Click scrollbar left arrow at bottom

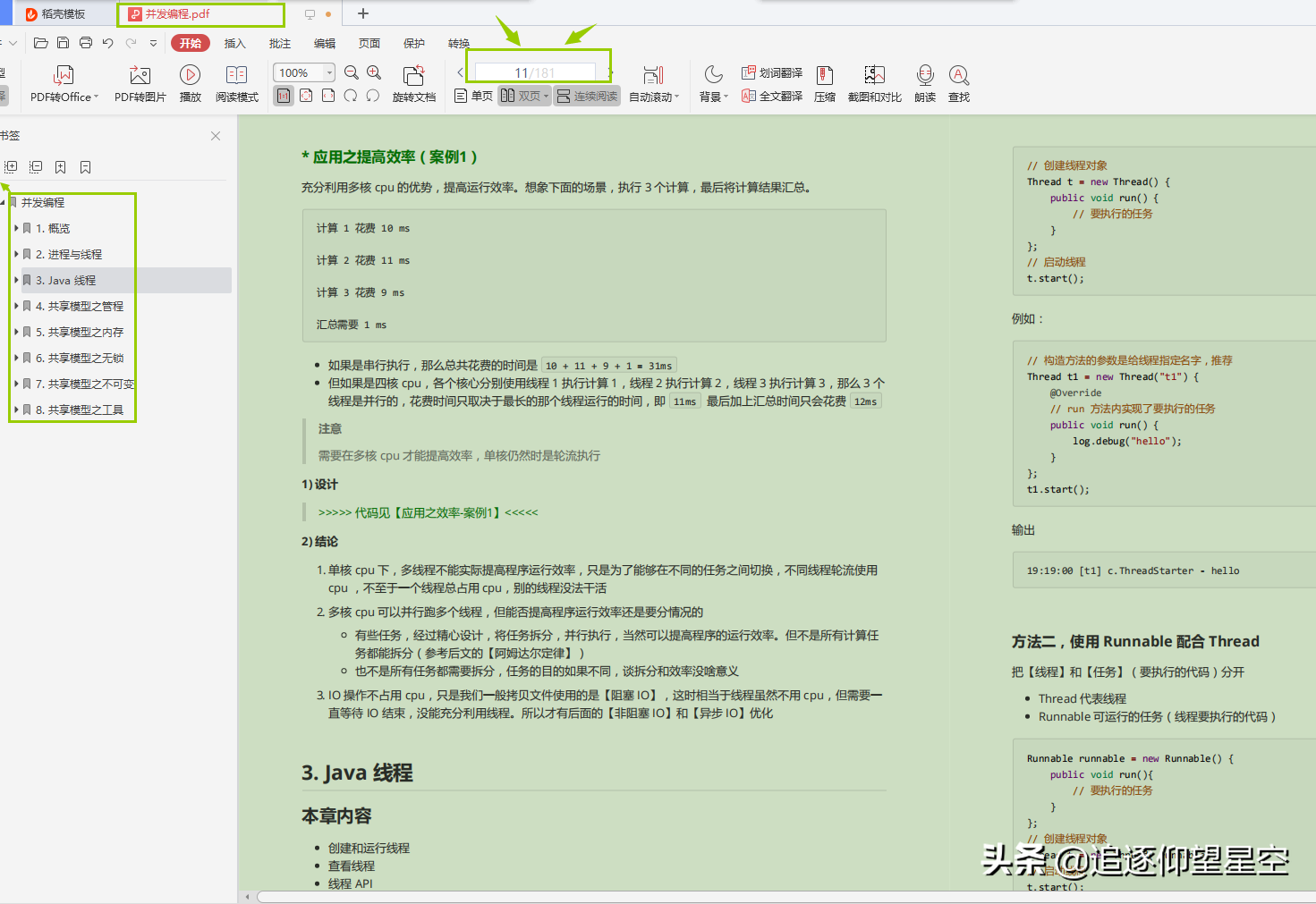(x=248, y=897)
